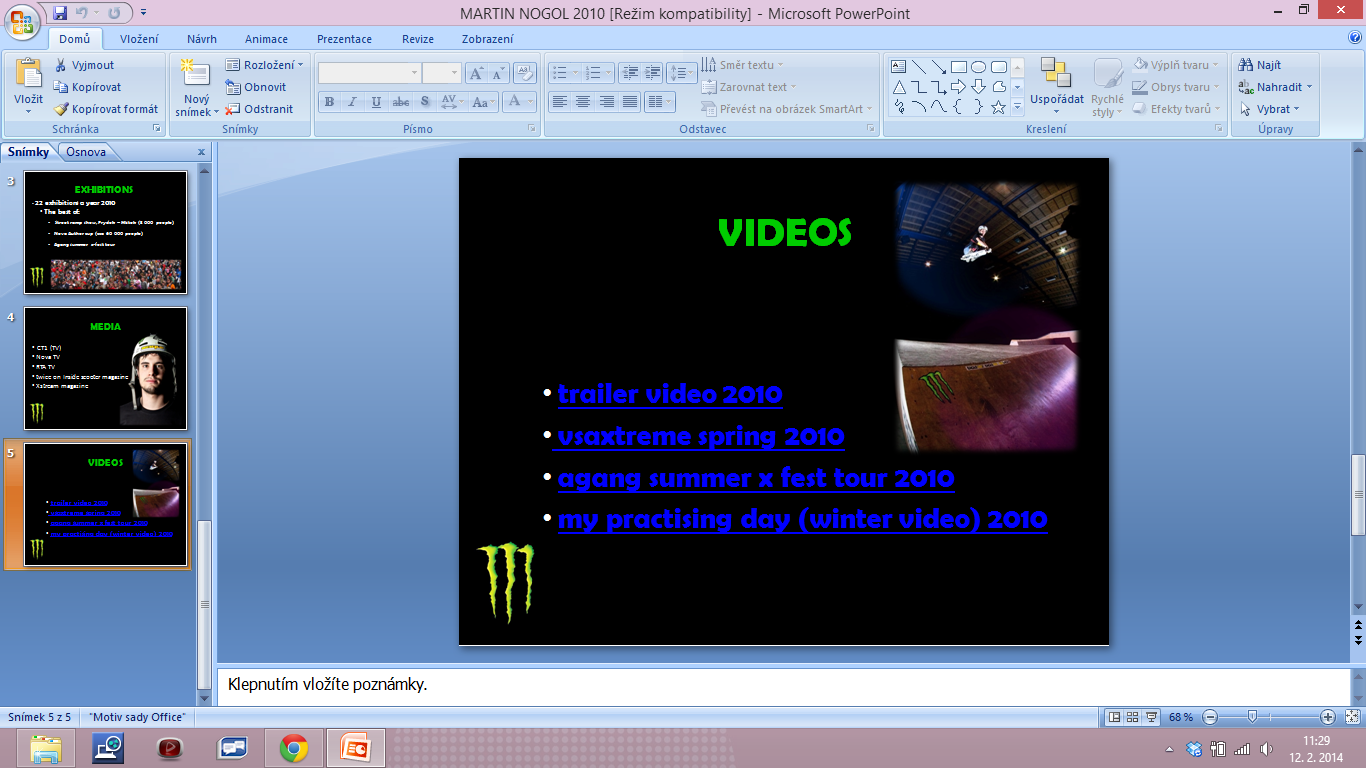Toggle italic text formatting
This screenshot has width=1366, height=768.
352,102
